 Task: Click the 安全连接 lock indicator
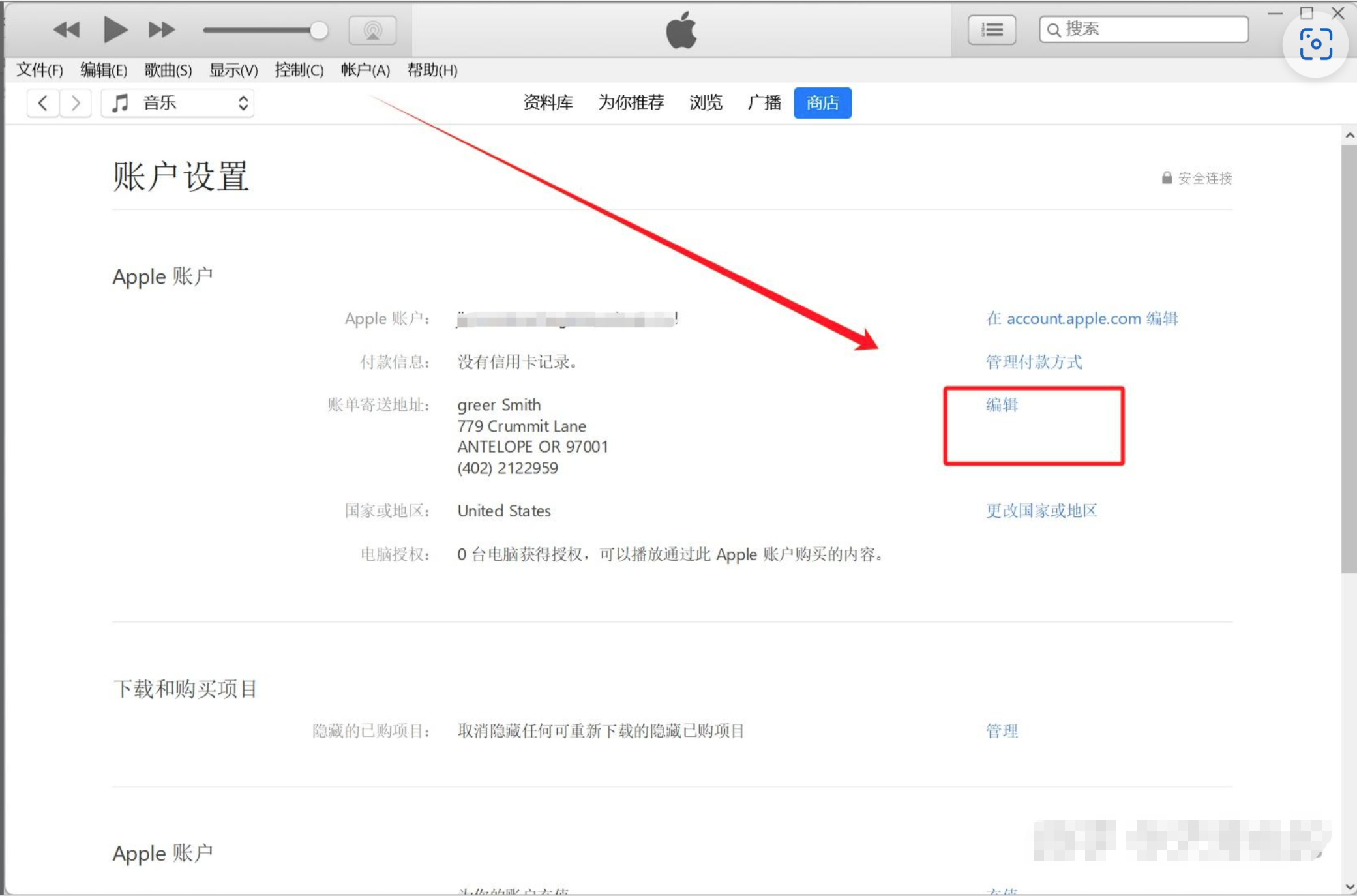(x=1197, y=178)
